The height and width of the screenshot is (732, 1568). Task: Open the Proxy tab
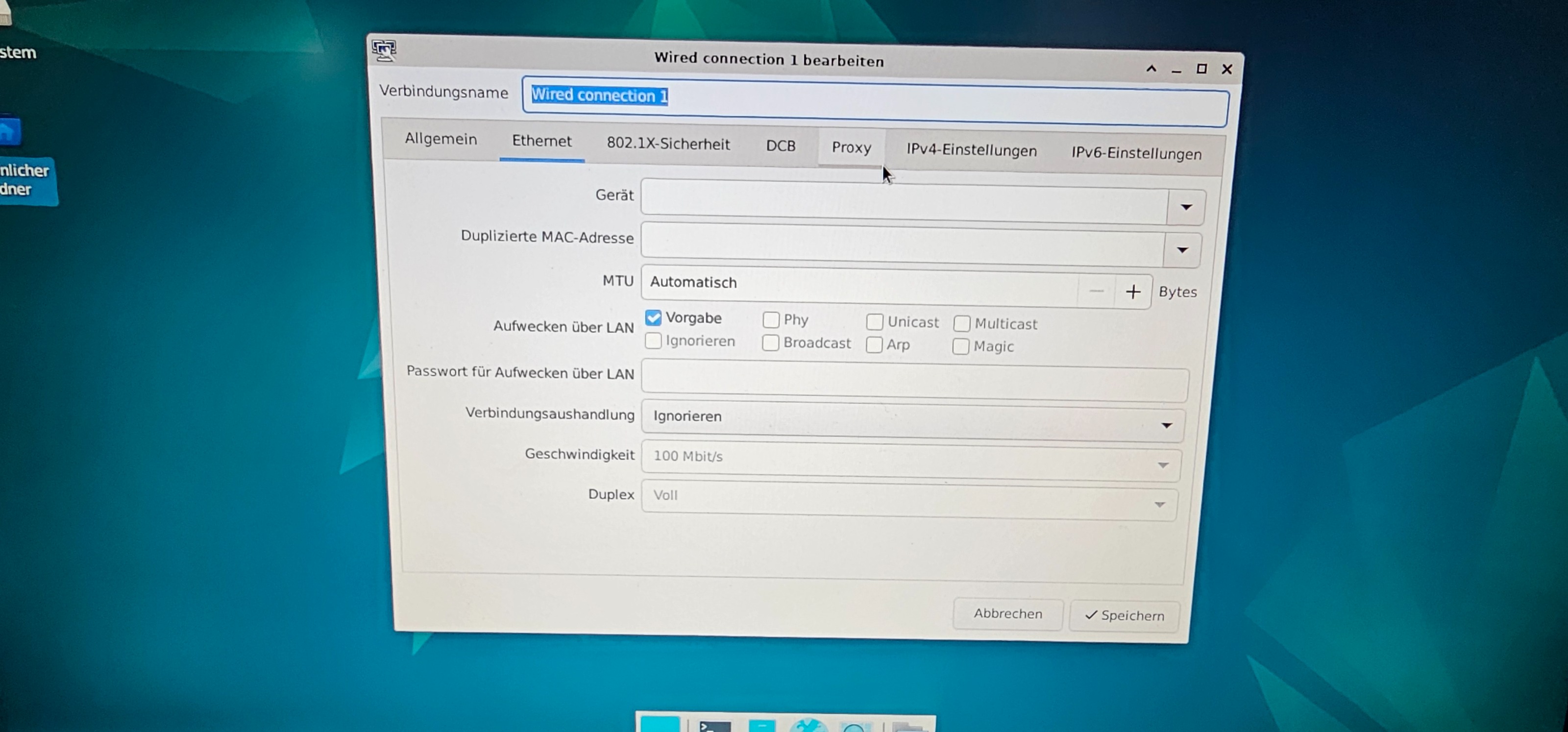pyautogui.click(x=851, y=148)
